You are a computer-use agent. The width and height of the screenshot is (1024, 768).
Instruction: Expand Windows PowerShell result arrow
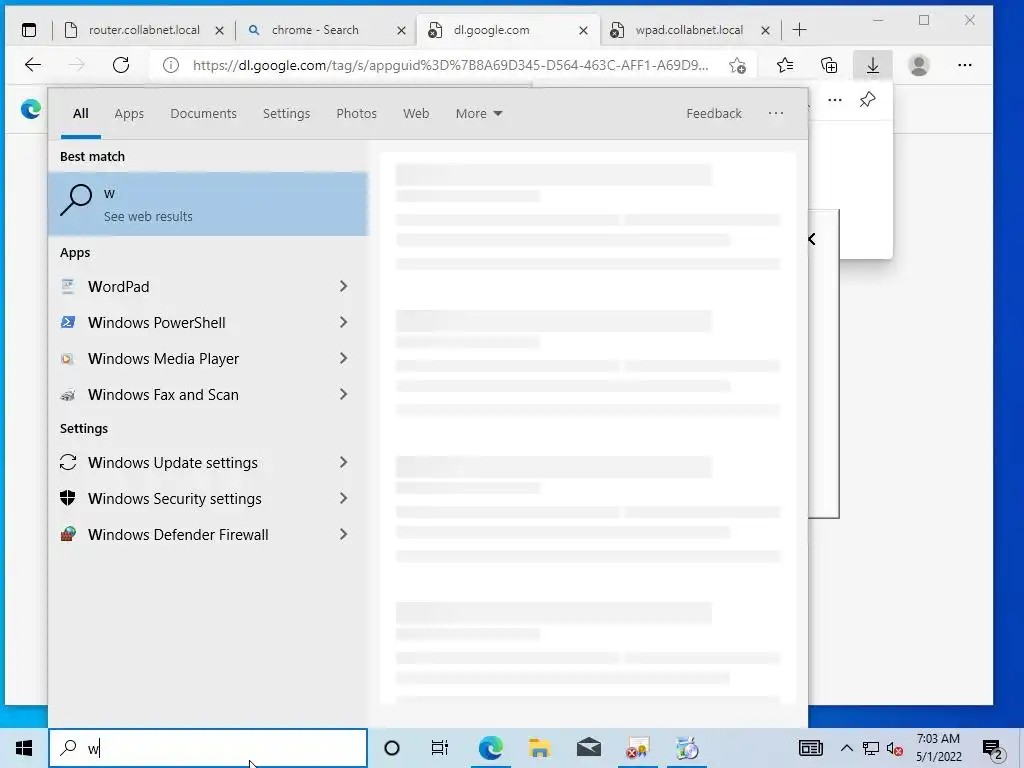(344, 322)
